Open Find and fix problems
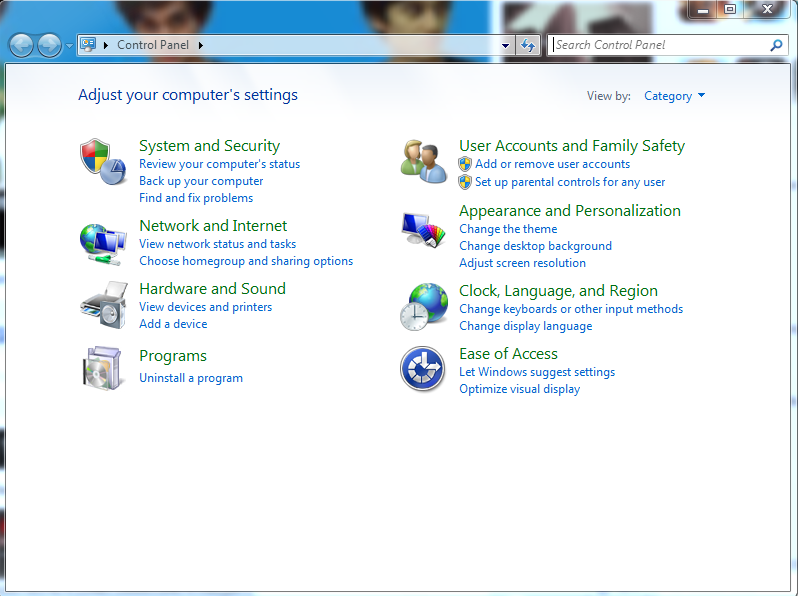 click(x=196, y=197)
